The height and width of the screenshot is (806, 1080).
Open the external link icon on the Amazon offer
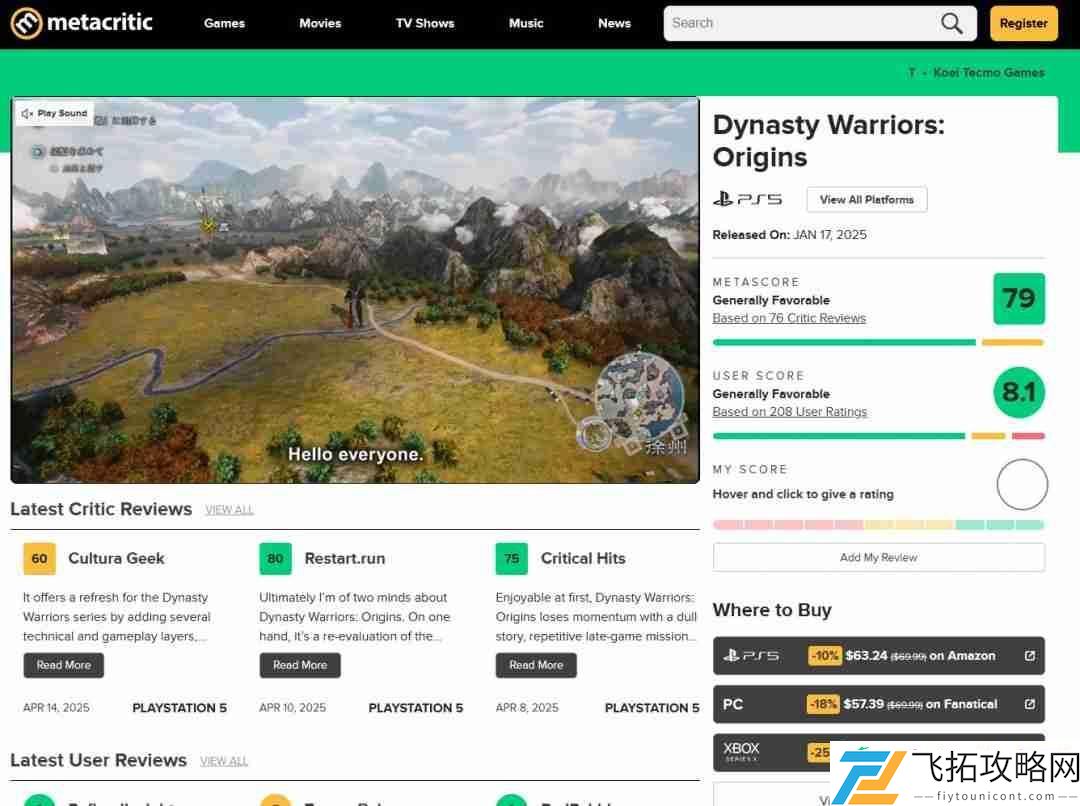pyautogui.click(x=1029, y=655)
